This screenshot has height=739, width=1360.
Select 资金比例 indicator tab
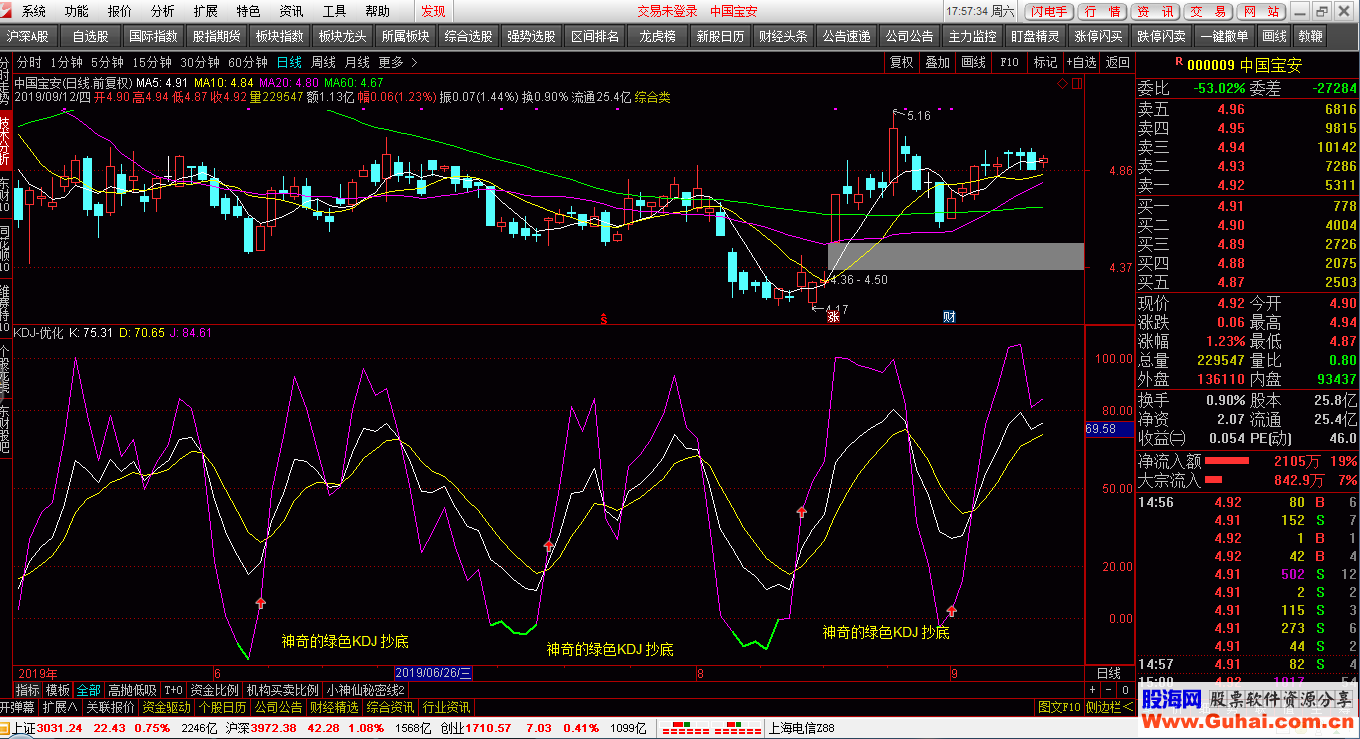[x=215, y=690]
